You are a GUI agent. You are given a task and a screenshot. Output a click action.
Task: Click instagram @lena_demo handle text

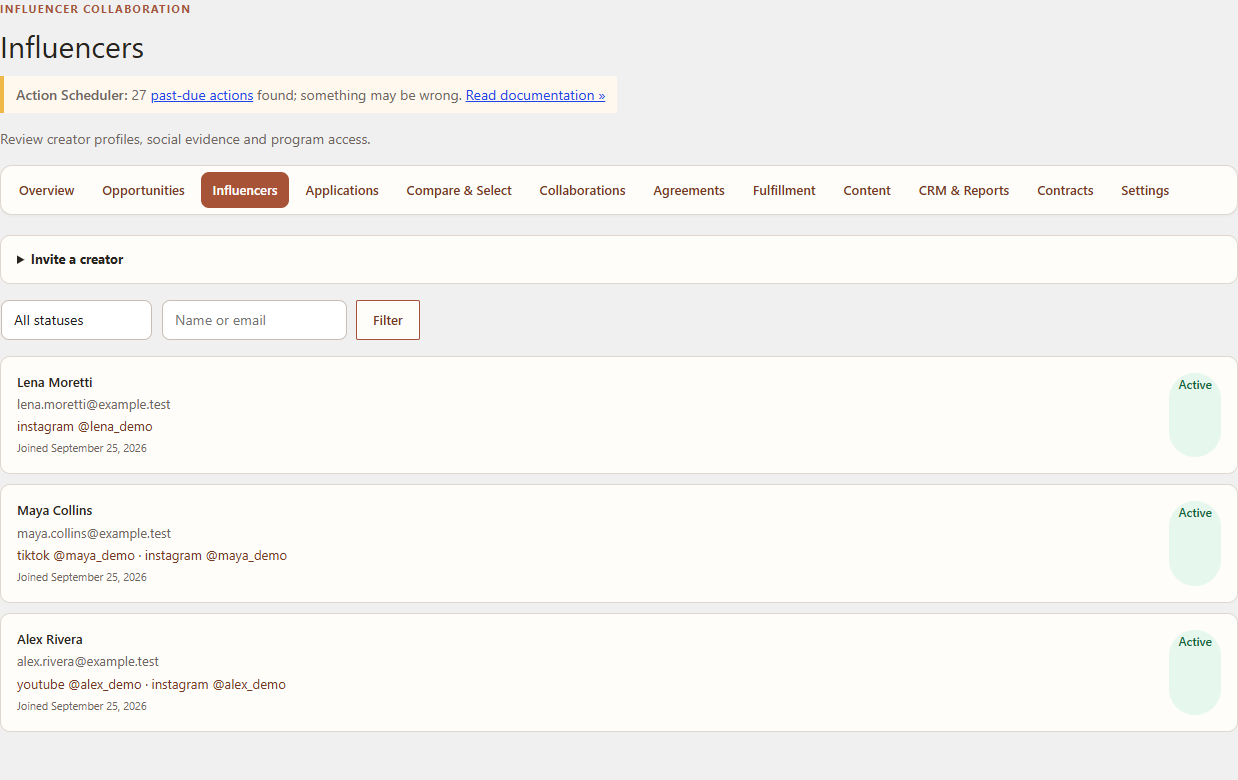(85, 427)
